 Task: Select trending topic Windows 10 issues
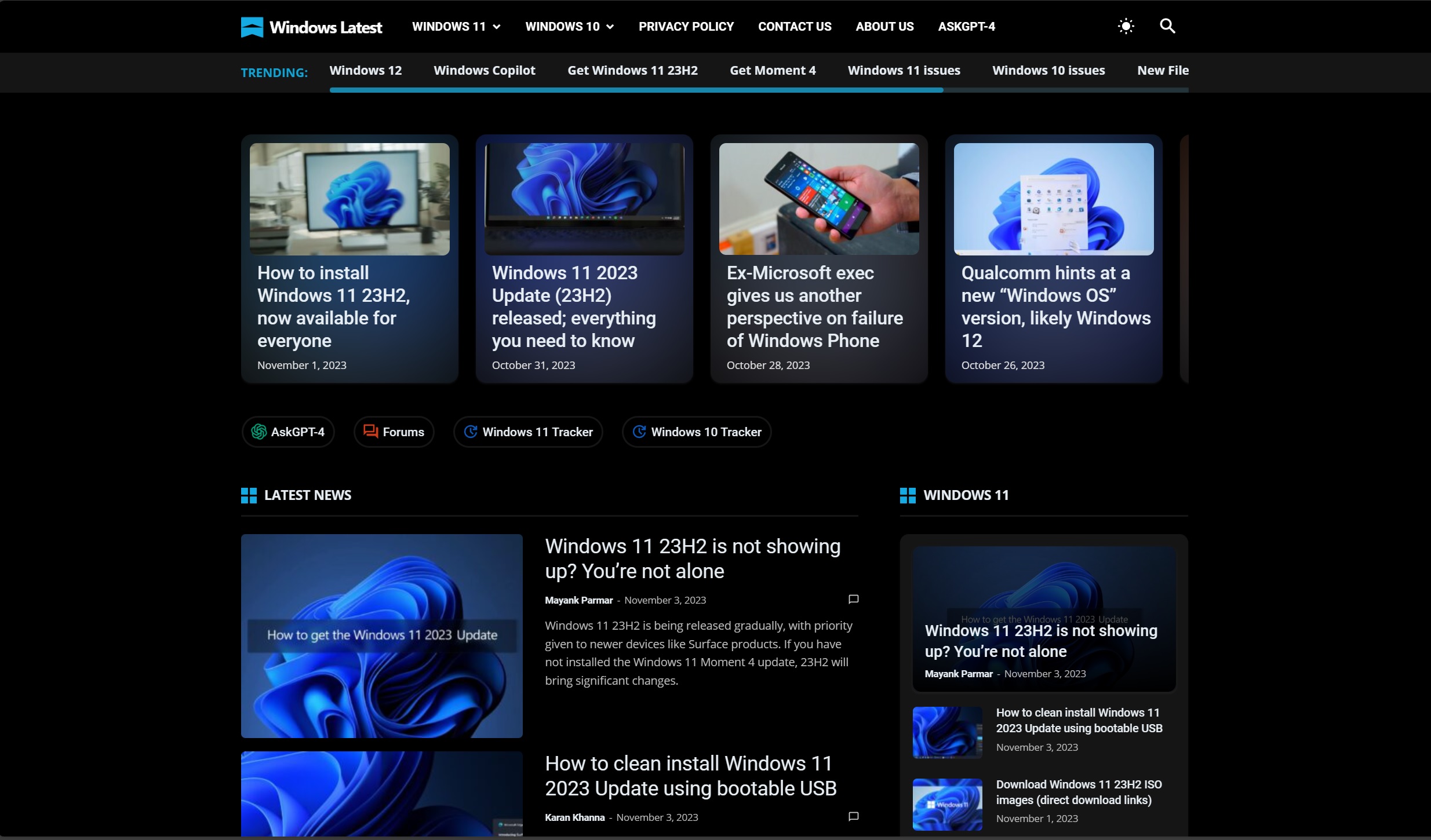[x=1048, y=70]
